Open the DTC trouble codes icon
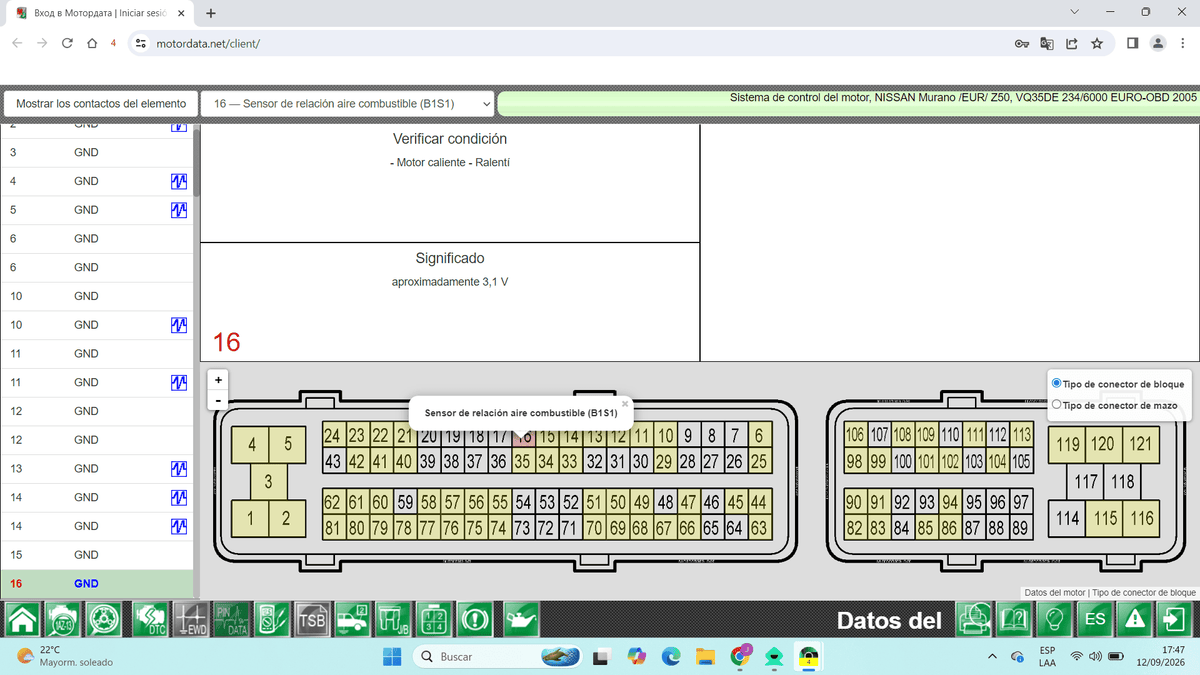The height and width of the screenshot is (675, 1200). [x=149, y=620]
